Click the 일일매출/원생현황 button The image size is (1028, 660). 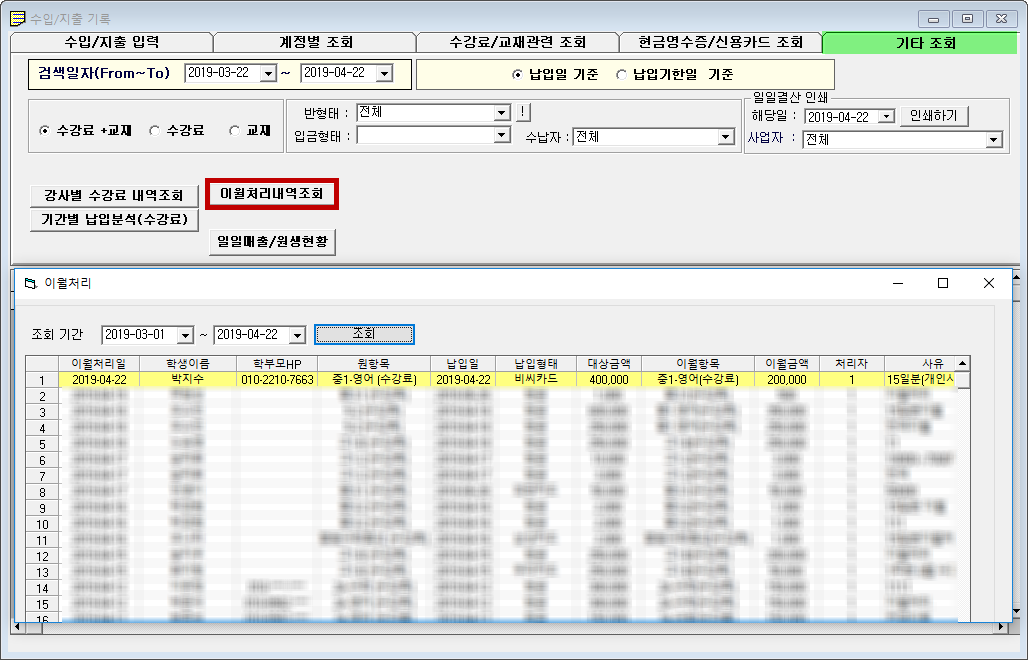(272, 242)
